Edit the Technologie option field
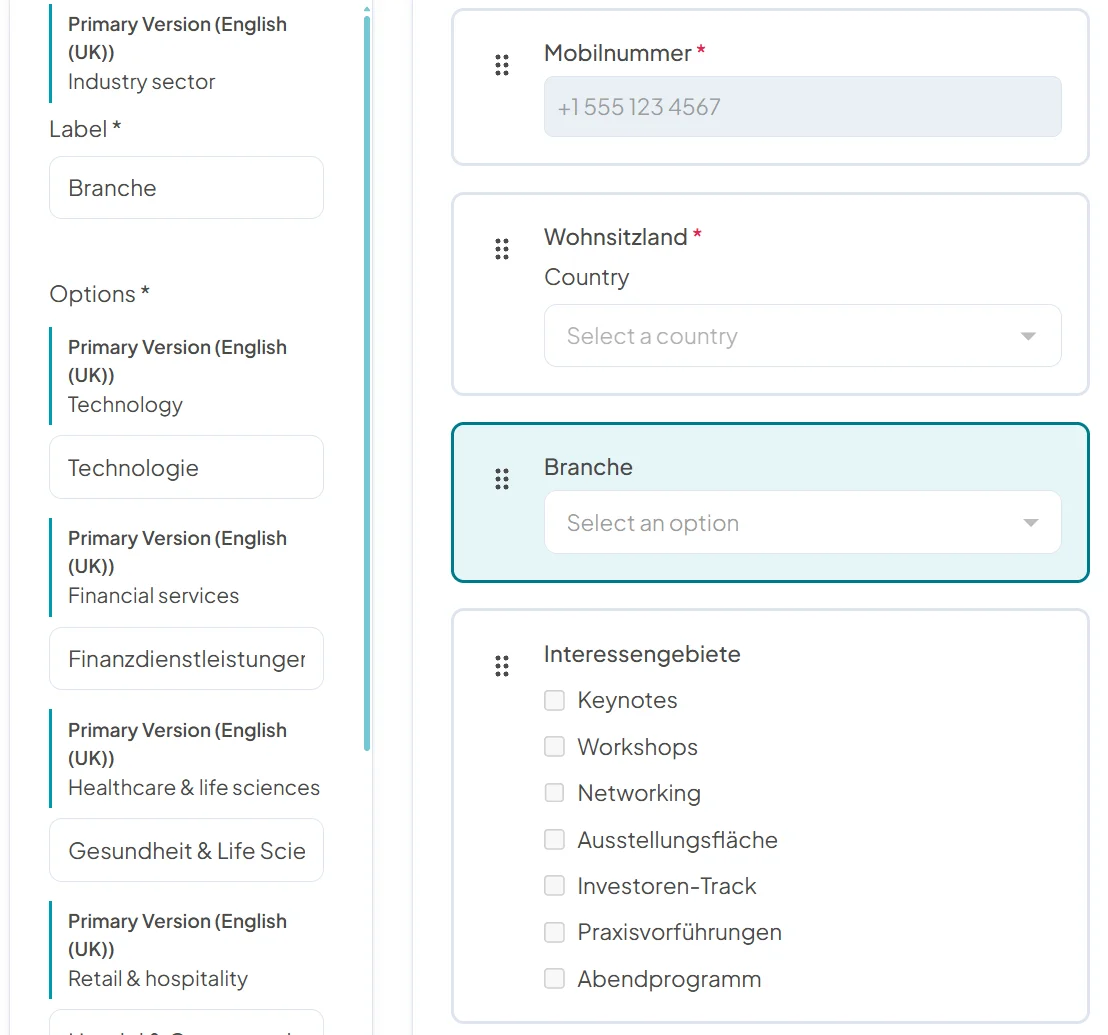The image size is (1108, 1035). (x=187, y=467)
